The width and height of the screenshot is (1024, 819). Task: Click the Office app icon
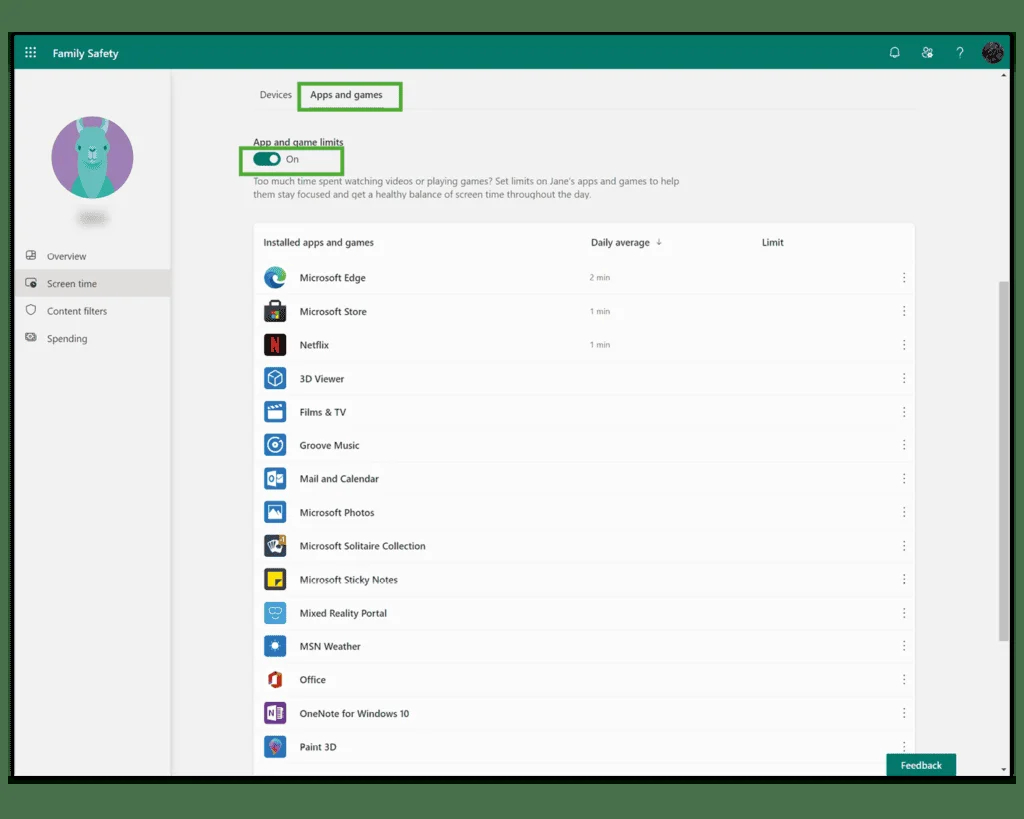tap(275, 679)
